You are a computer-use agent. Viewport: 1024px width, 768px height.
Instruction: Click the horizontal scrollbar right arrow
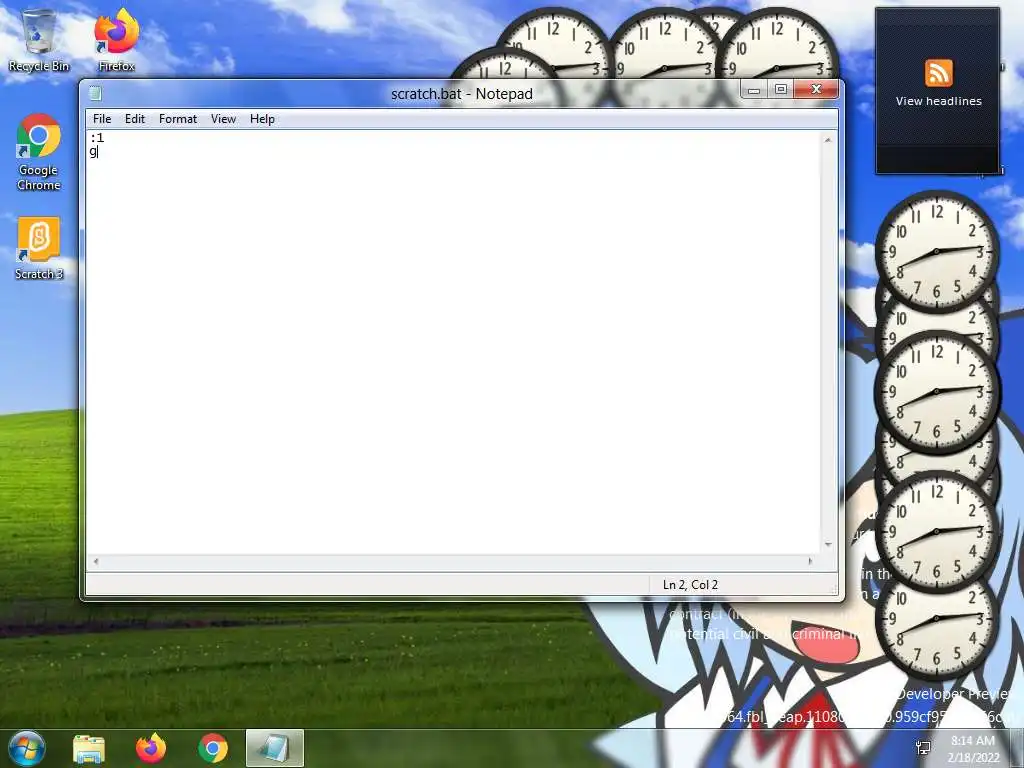click(x=810, y=562)
